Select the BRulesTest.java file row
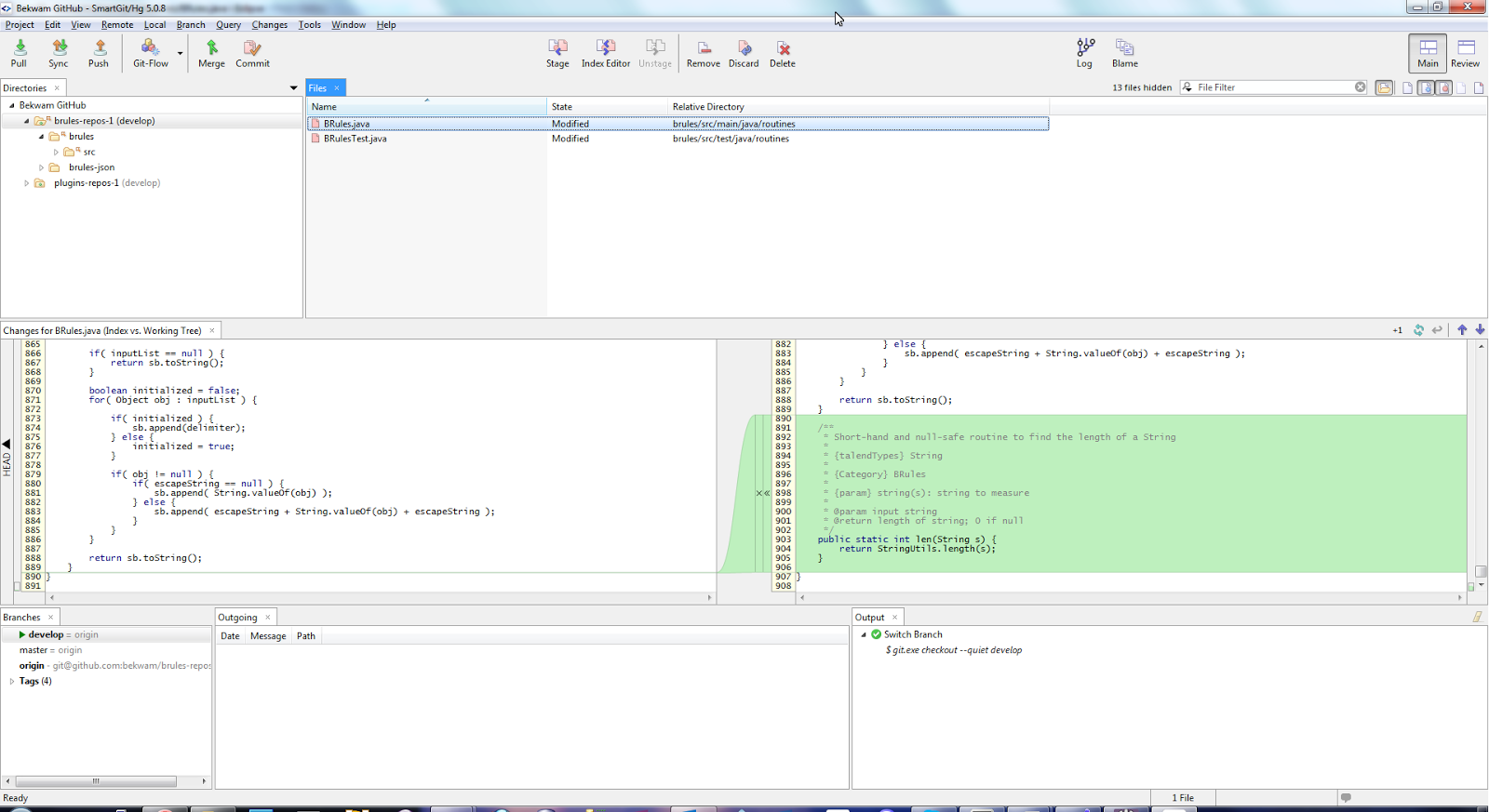1489x812 pixels. point(677,139)
